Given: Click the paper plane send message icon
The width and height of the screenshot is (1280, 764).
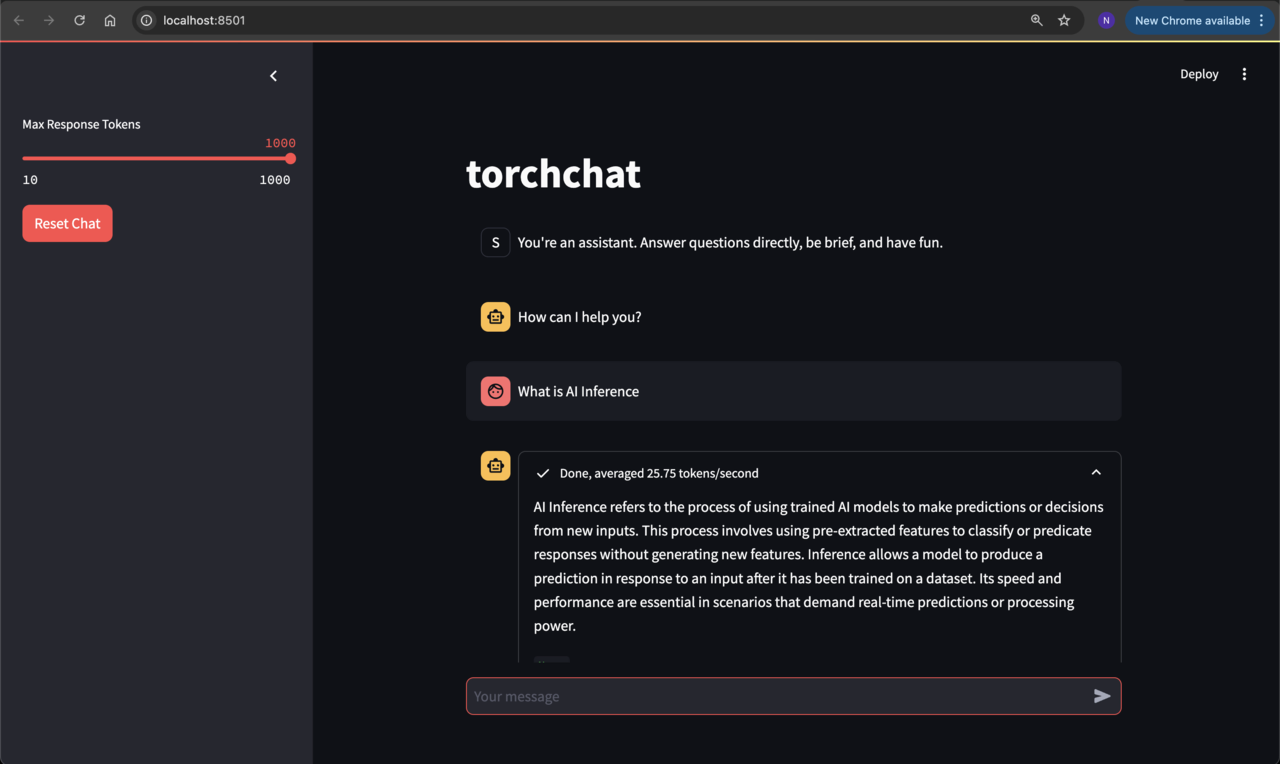Looking at the screenshot, I should pos(1101,696).
